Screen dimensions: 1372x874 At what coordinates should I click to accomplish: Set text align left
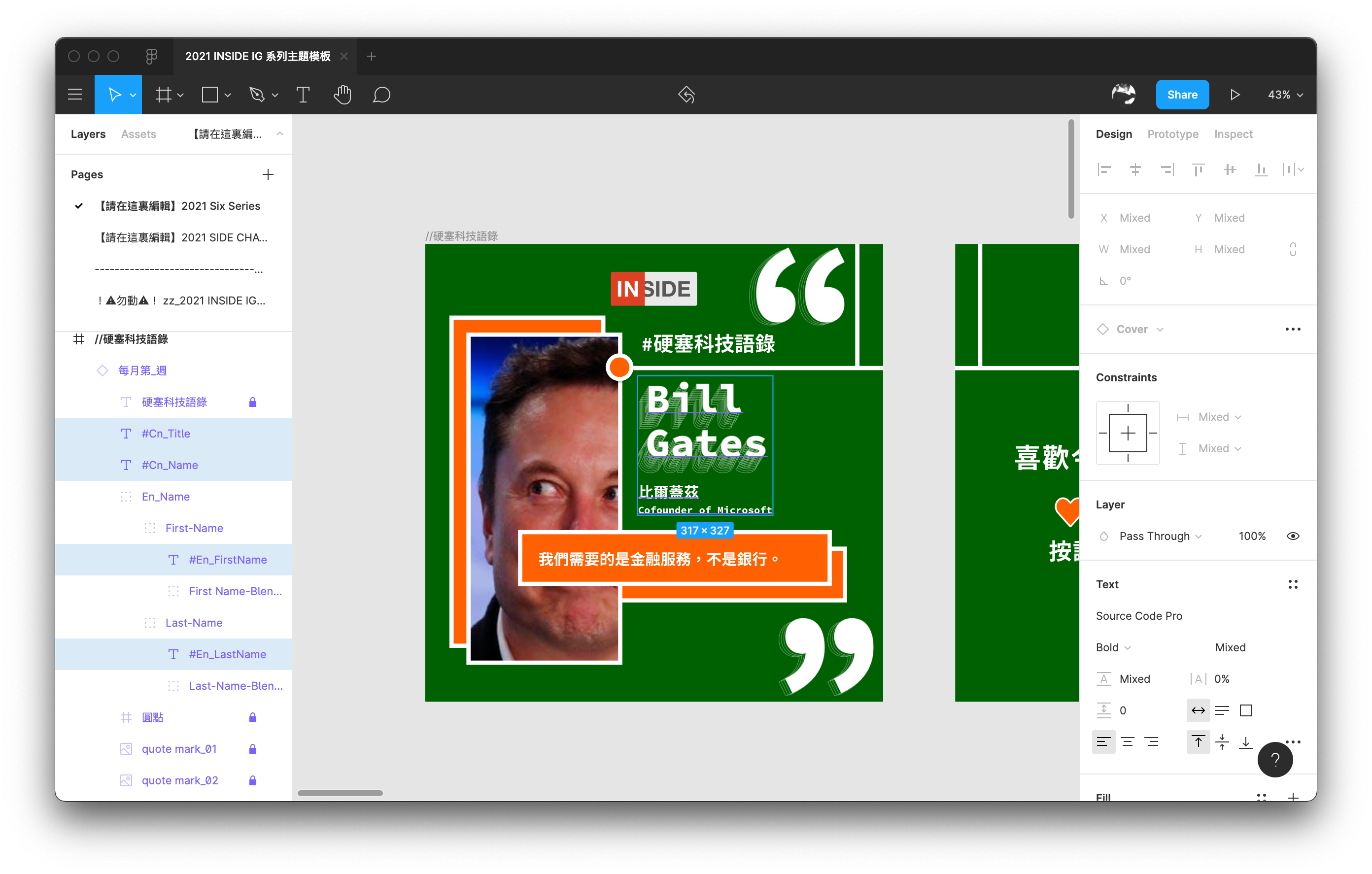coord(1103,742)
